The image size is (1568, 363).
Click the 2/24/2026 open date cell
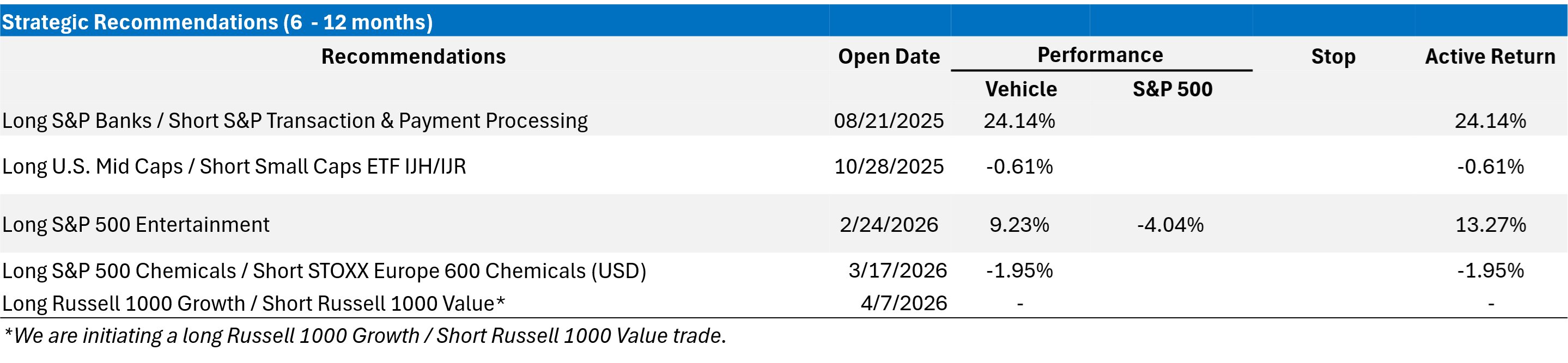(889, 225)
